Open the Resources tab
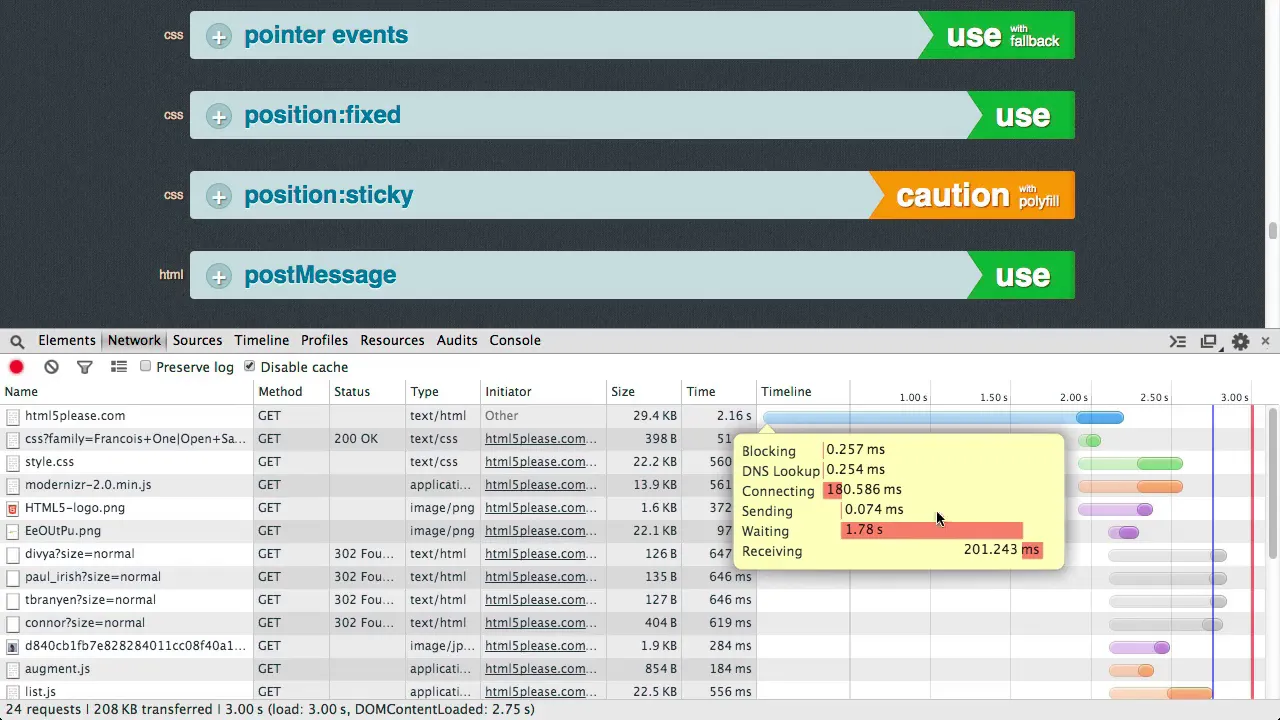 392,340
